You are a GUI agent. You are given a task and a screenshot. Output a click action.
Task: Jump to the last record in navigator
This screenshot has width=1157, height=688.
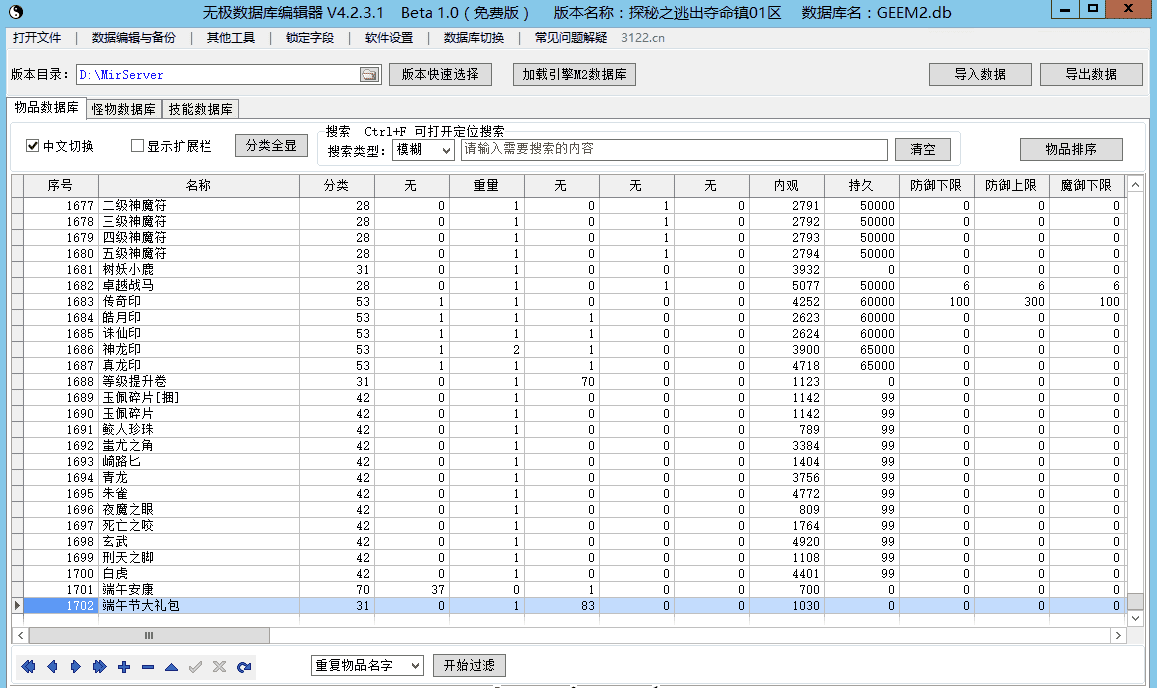100,667
